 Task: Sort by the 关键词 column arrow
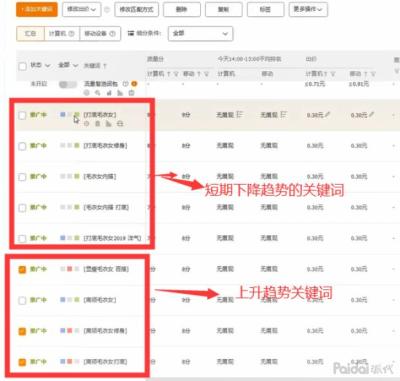tap(105, 66)
